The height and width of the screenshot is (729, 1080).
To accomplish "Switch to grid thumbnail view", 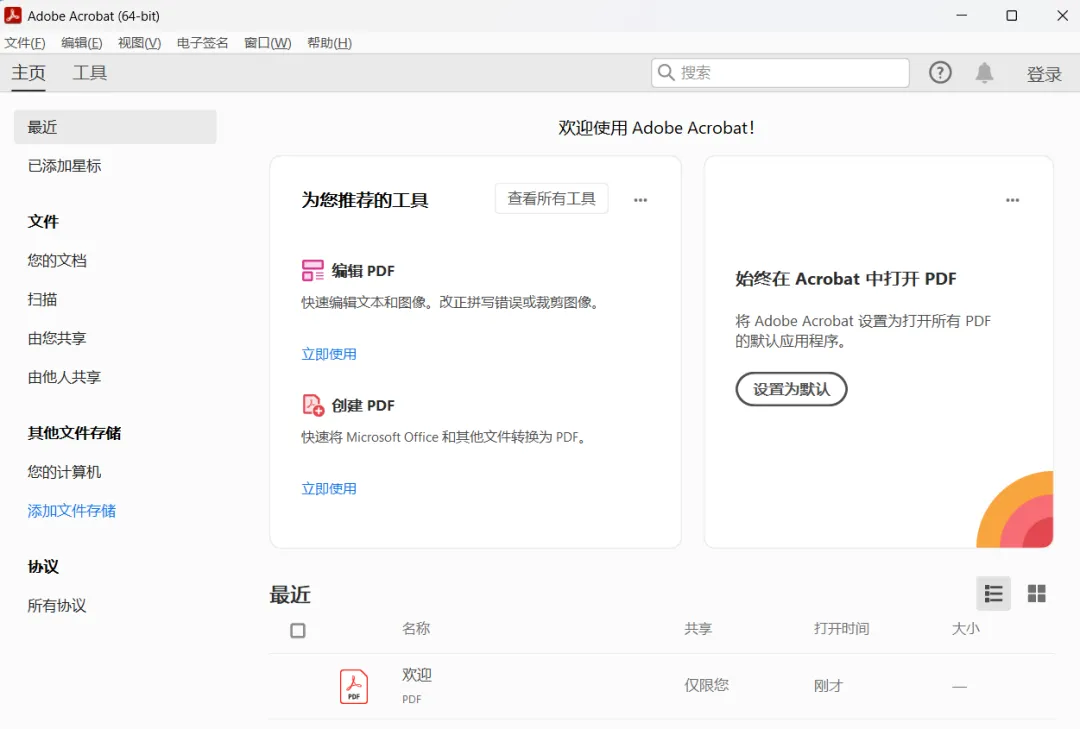I will (1037, 593).
